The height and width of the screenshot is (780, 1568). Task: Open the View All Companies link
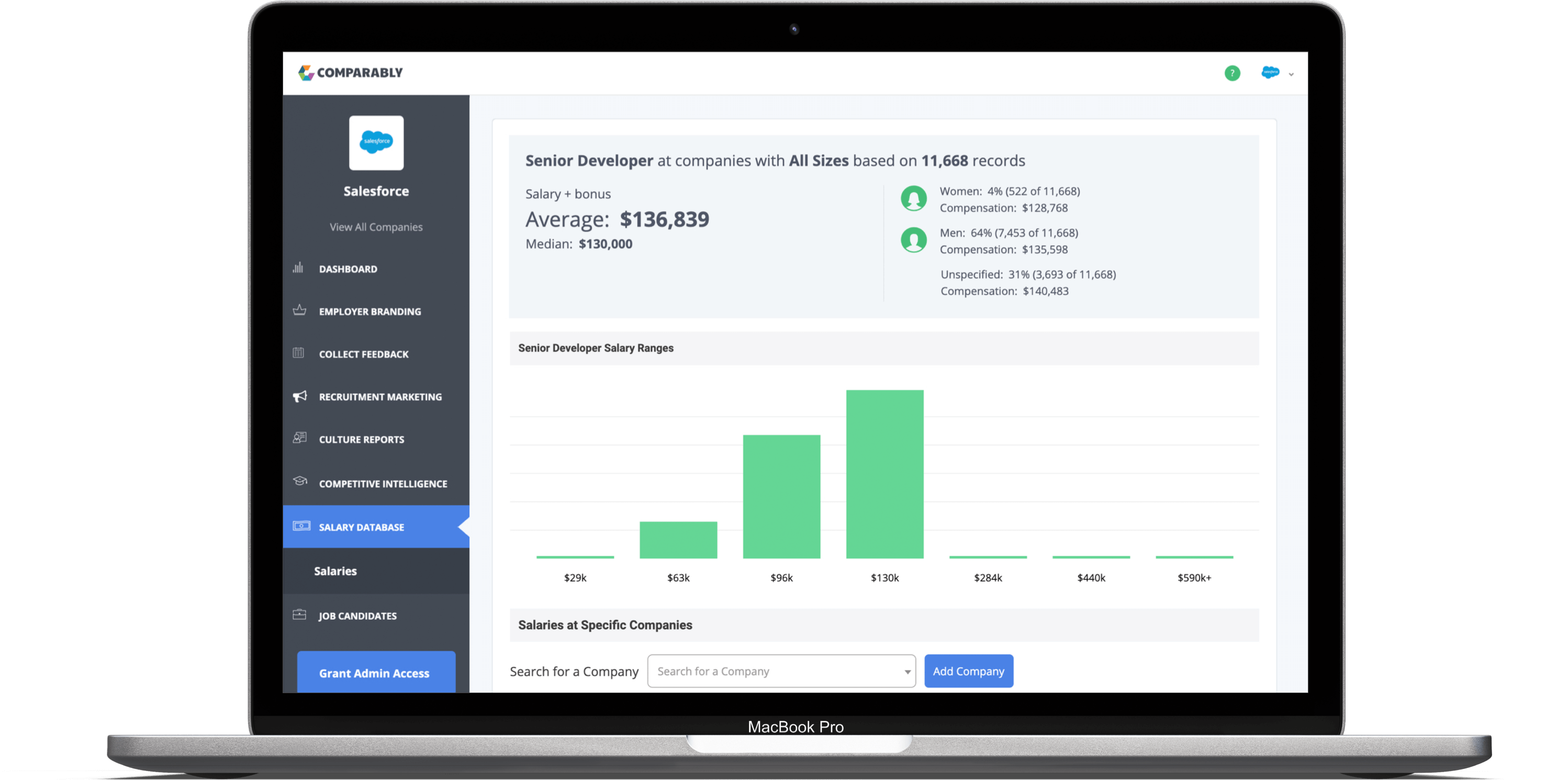click(376, 227)
